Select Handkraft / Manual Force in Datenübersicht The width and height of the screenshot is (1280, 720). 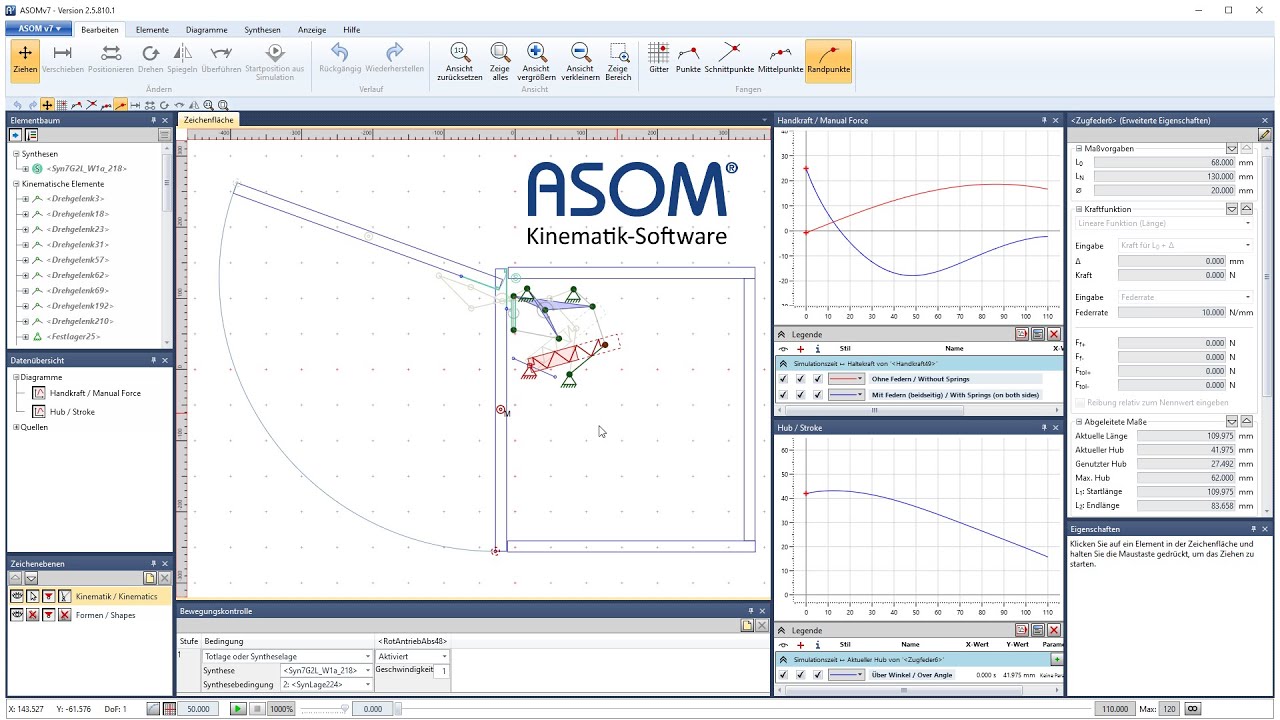point(95,393)
